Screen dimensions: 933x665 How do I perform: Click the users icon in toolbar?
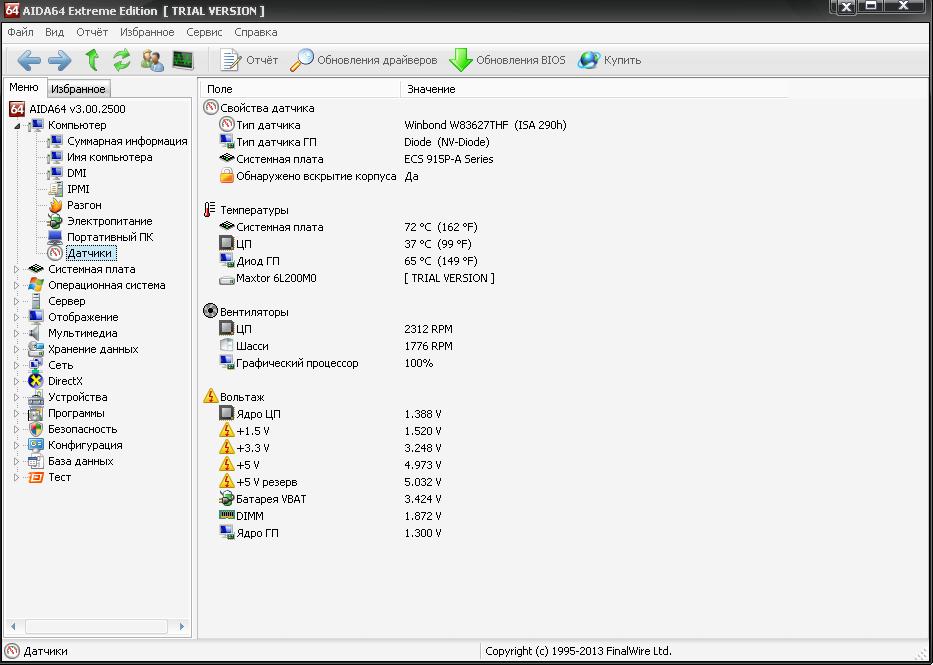tap(152, 60)
